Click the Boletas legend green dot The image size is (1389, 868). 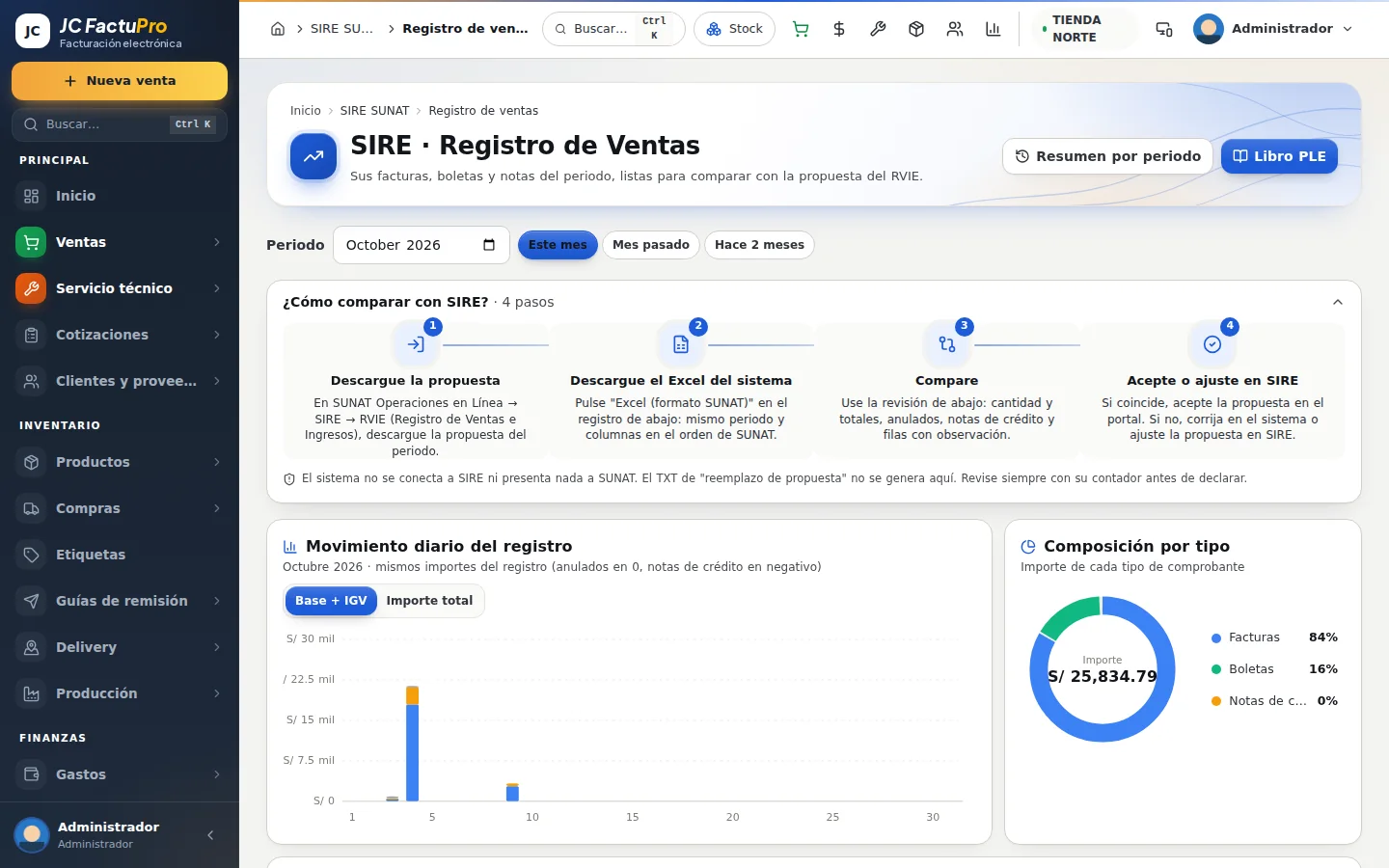pyautogui.click(x=1216, y=669)
